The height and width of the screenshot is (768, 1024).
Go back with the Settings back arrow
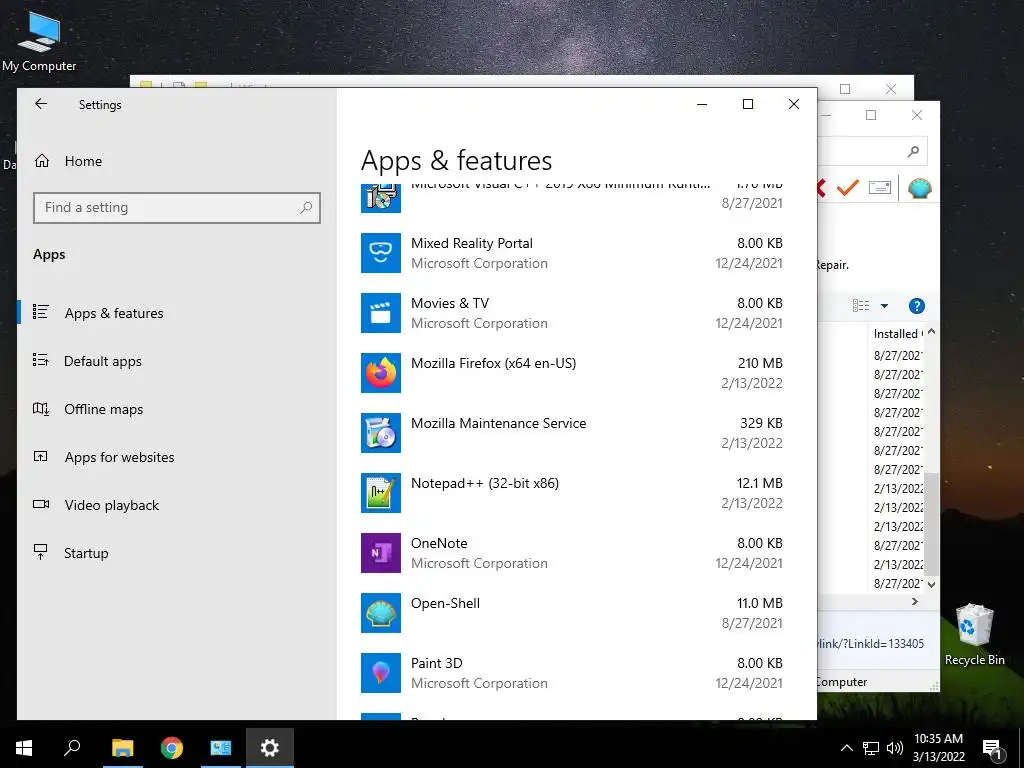click(41, 104)
